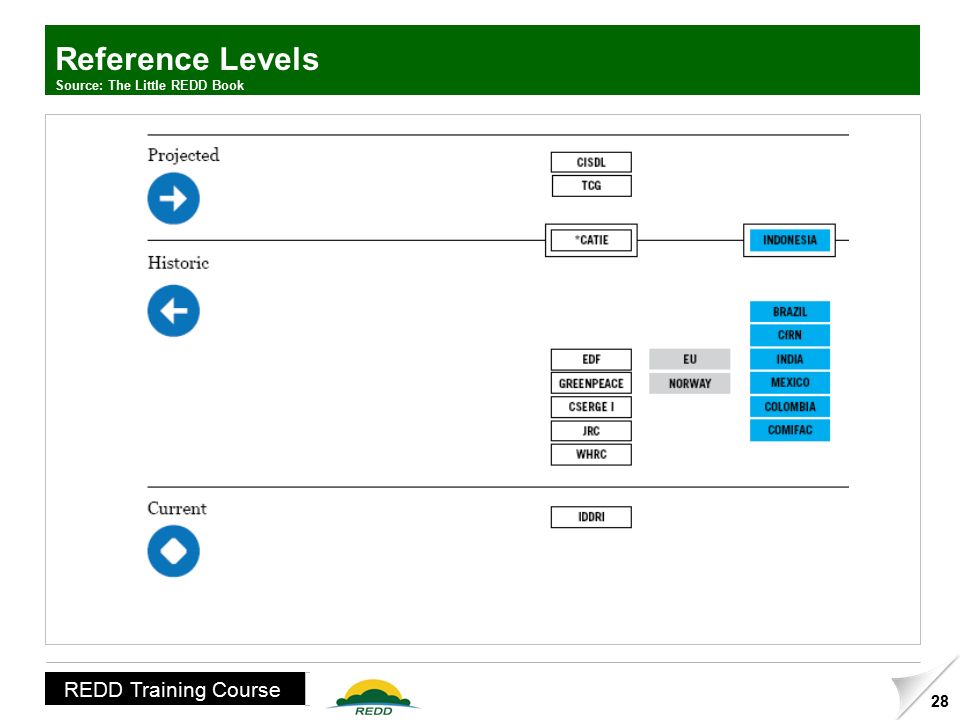Click the GREENPEACE box

point(591,383)
